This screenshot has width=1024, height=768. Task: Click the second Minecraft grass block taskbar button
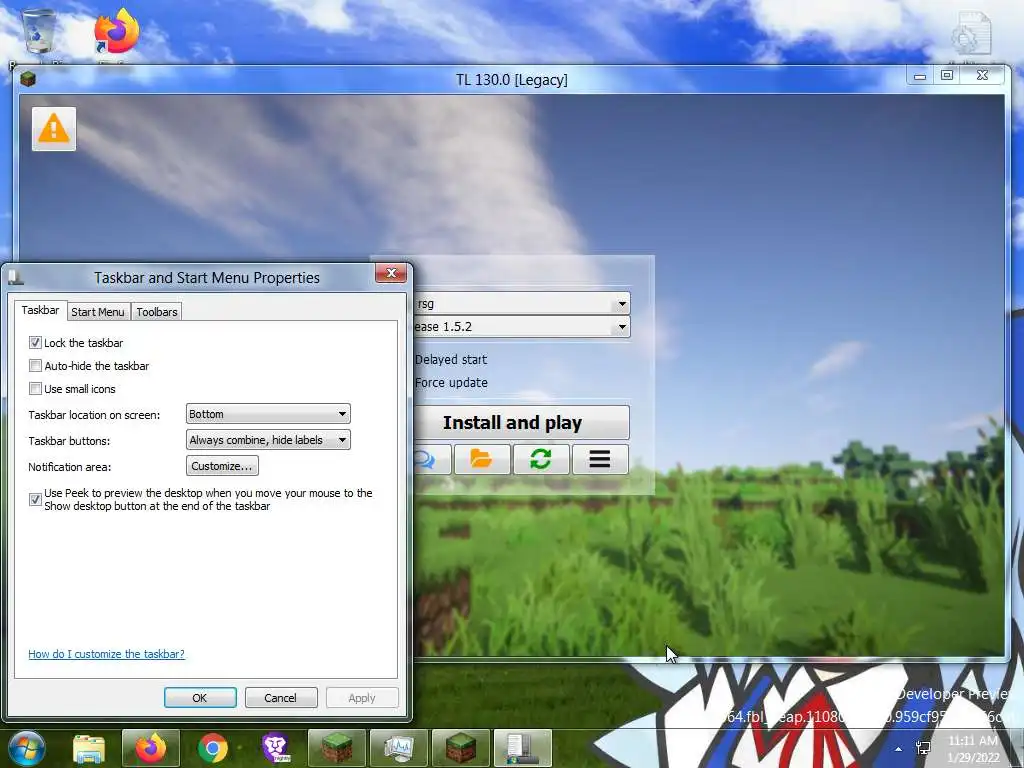point(460,748)
